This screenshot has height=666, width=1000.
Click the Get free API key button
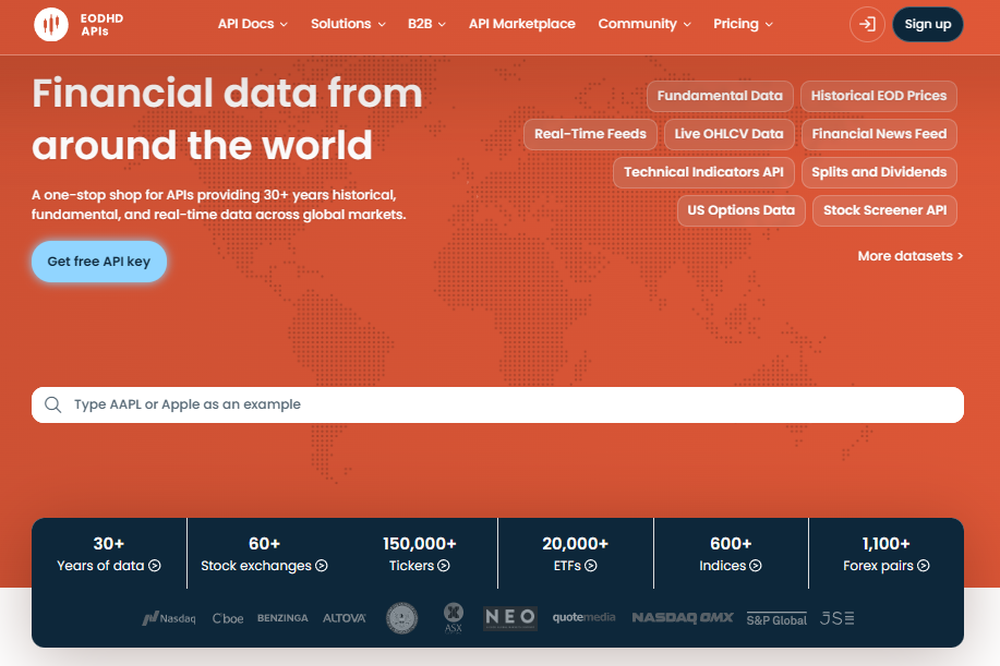[x=99, y=261]
